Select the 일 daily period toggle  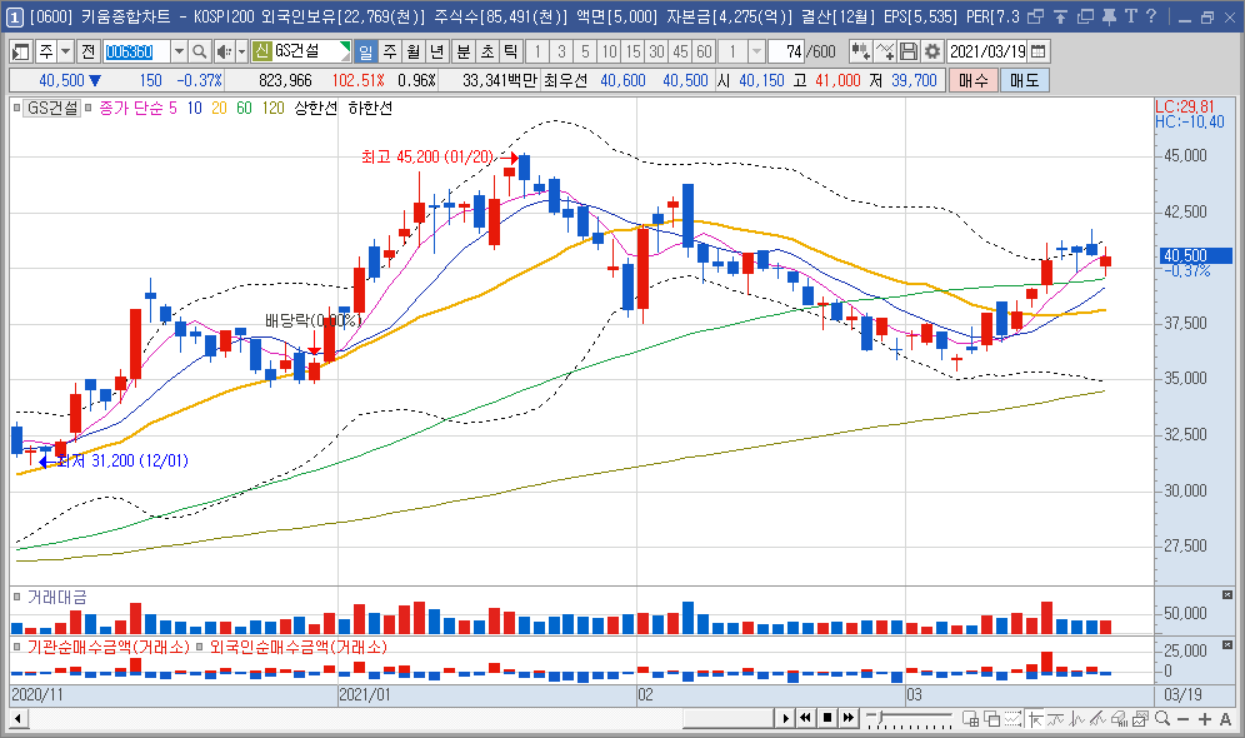coord(366,51)
